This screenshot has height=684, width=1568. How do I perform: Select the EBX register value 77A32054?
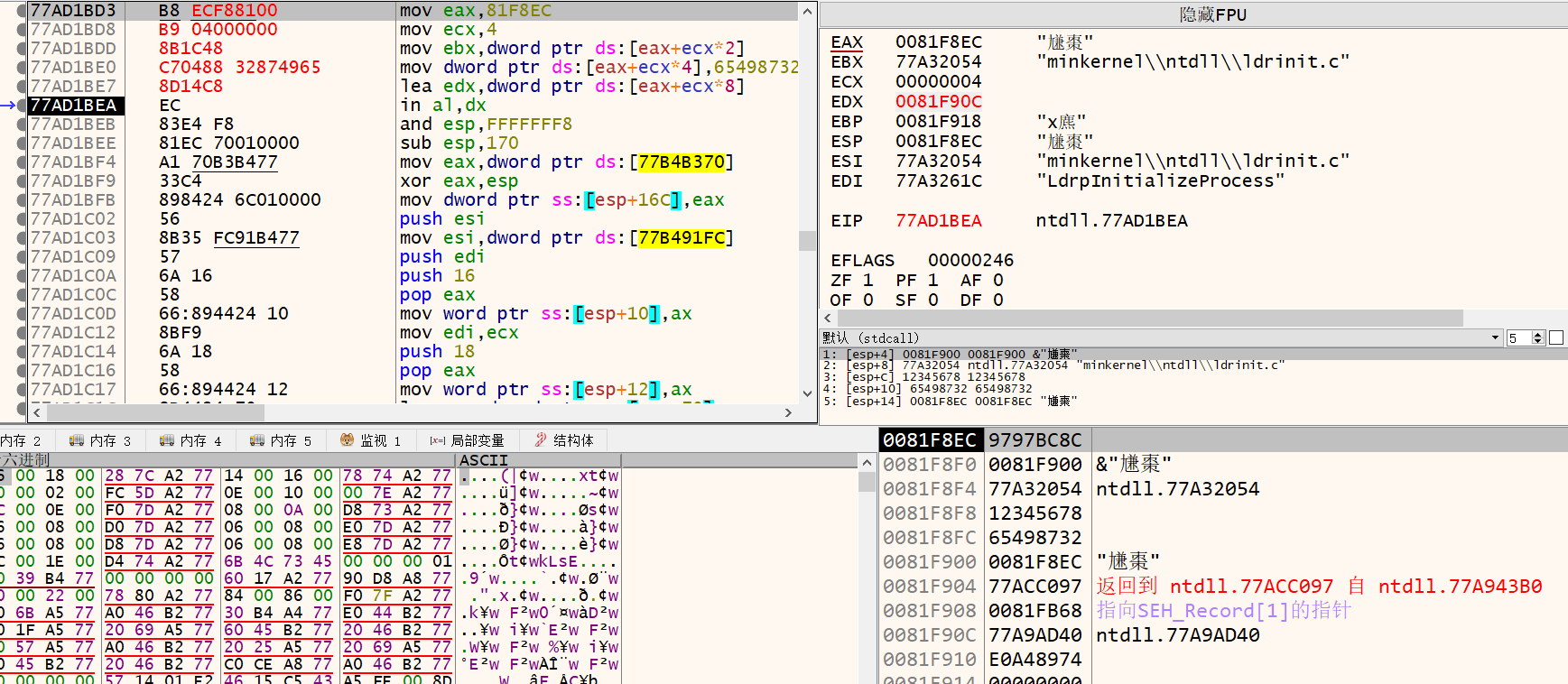click(939, 62)
